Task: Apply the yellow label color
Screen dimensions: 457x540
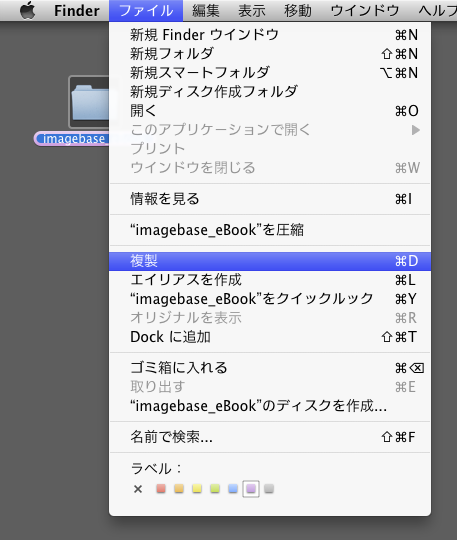Action: tap(197, 488)
